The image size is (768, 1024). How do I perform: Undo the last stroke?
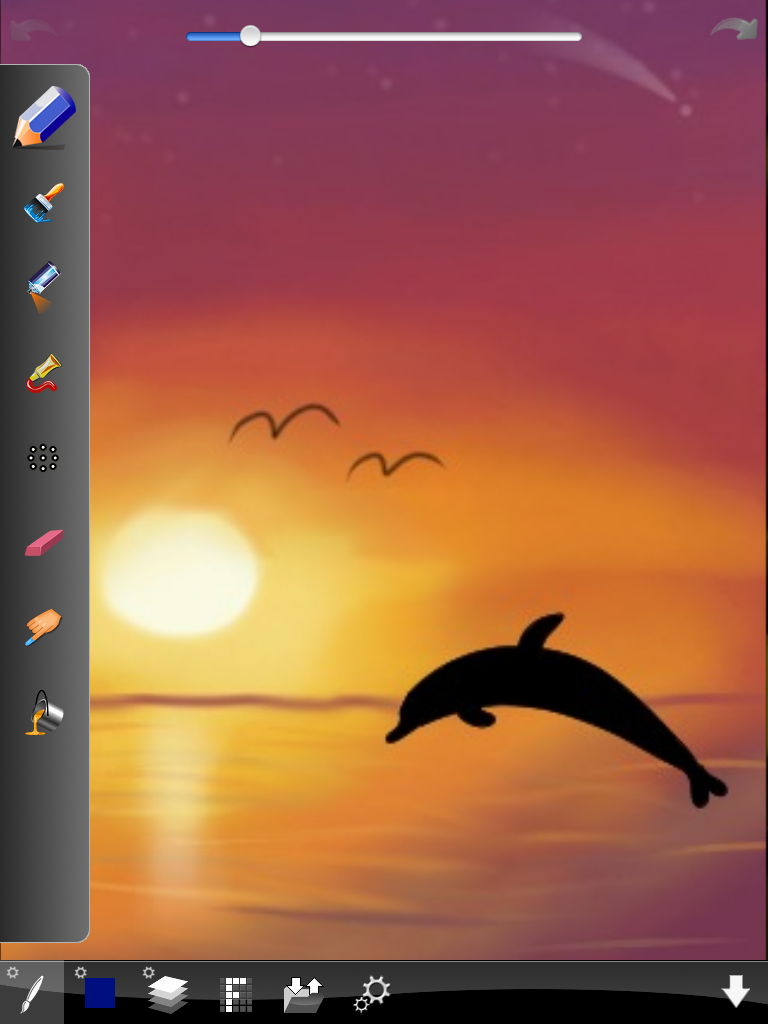tap(33, 30)
